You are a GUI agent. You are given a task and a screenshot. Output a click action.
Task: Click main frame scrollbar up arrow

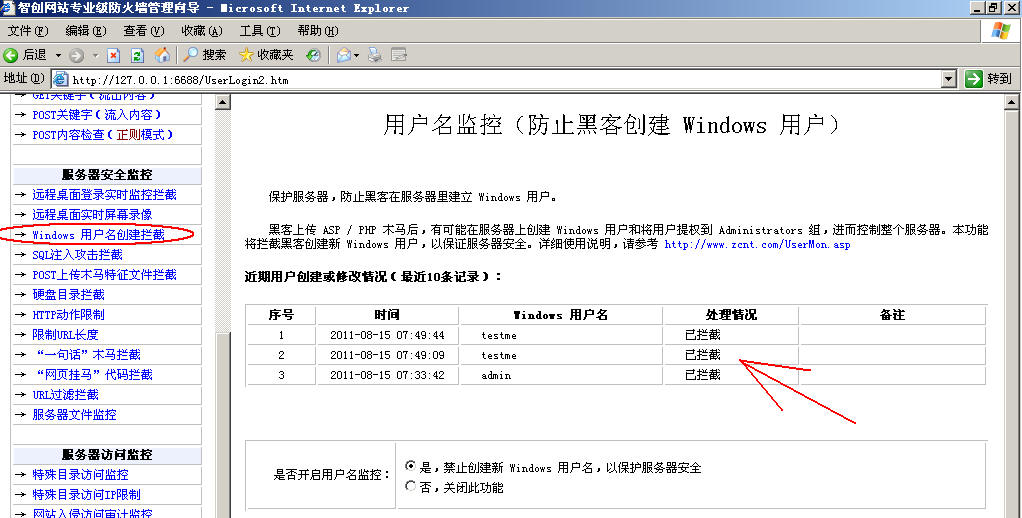[1012, 102]
